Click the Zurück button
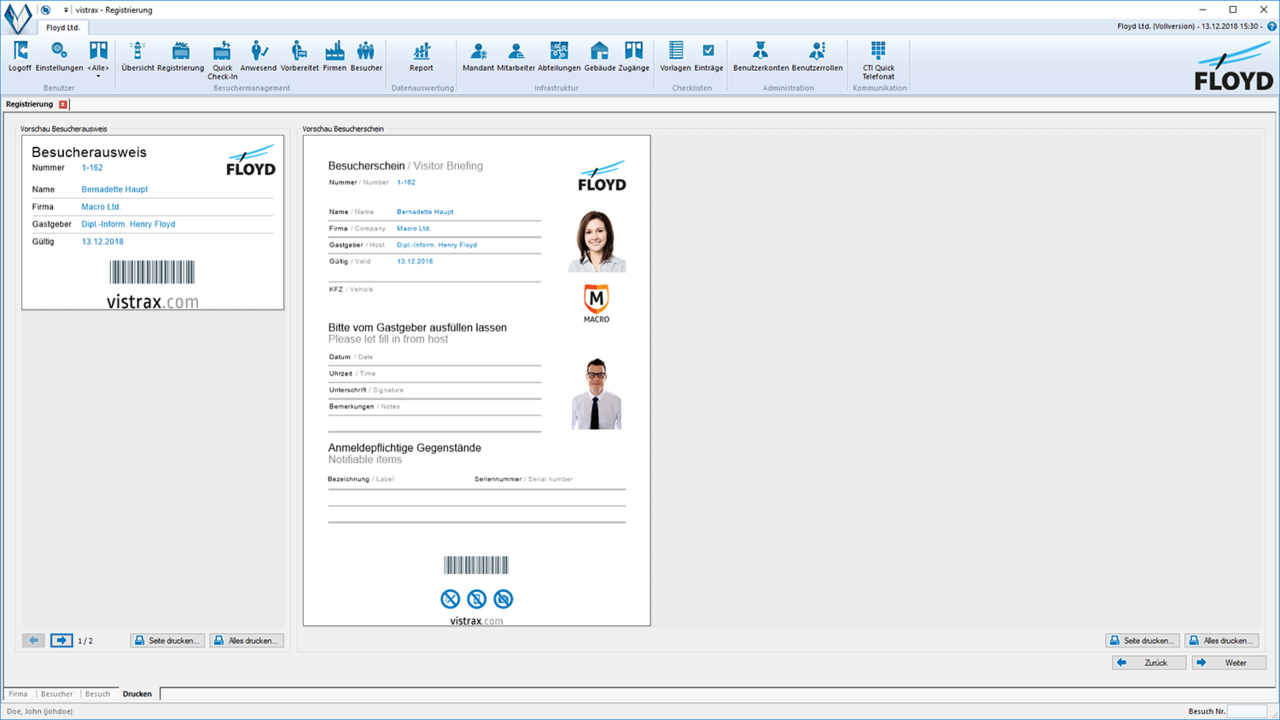This screenshot has width=1280, height=720. (1148, 662)
